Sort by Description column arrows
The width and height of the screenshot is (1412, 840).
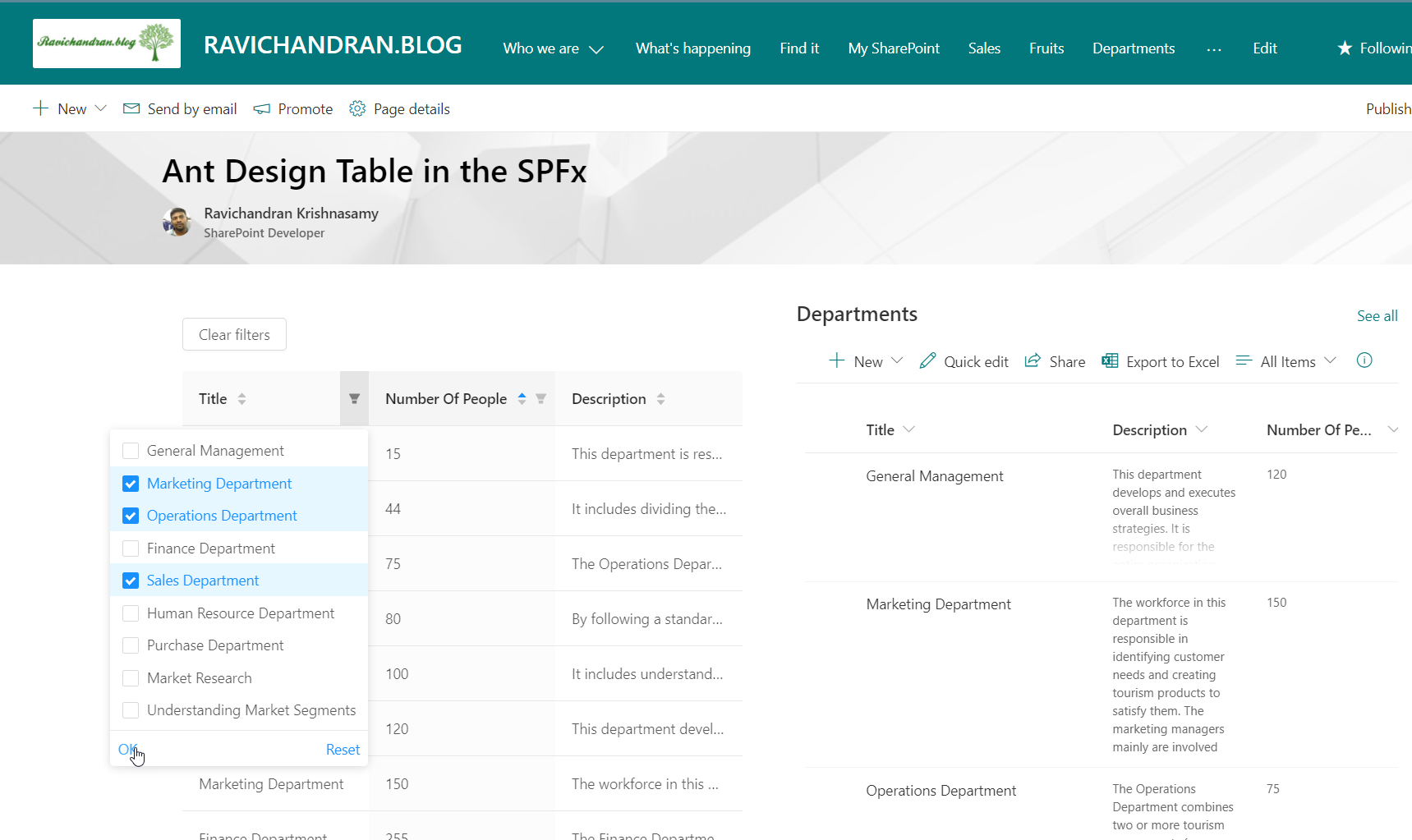660,399
